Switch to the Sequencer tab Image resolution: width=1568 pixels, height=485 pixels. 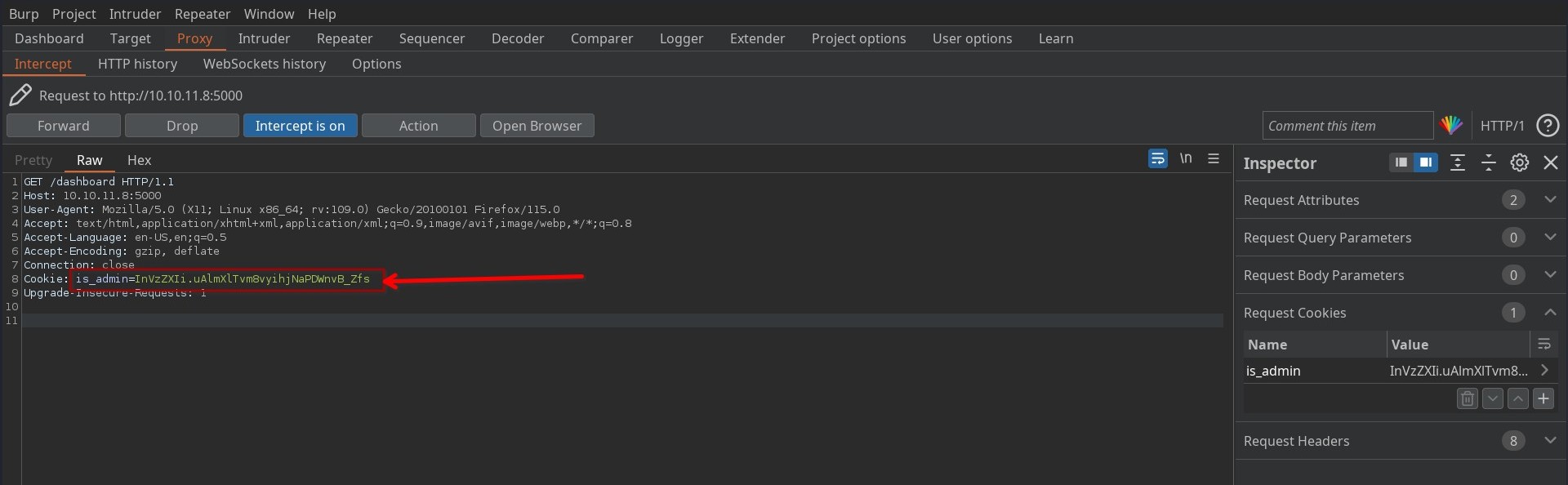click(432, 38)
